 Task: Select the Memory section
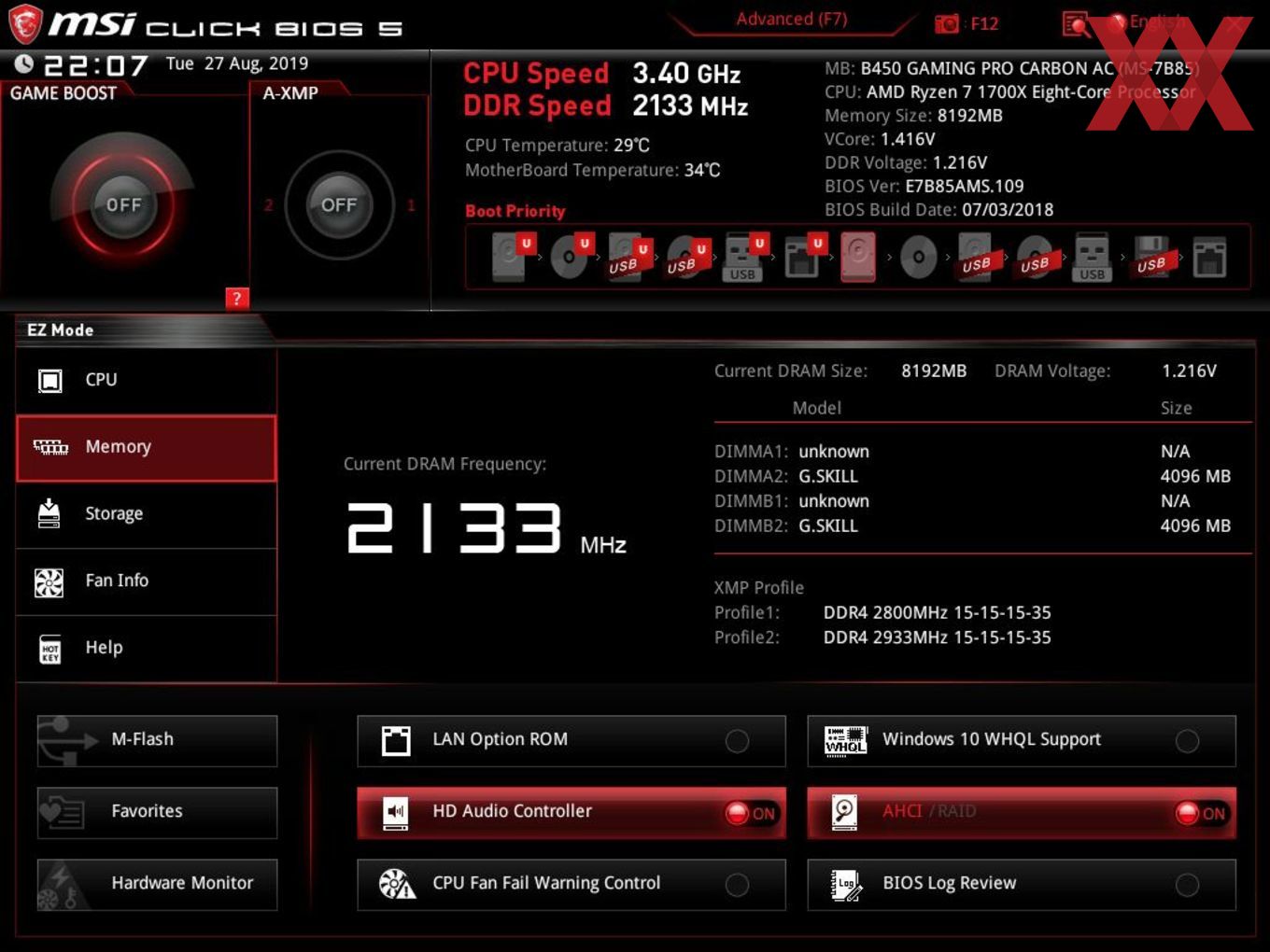click(x=147, y=447)
